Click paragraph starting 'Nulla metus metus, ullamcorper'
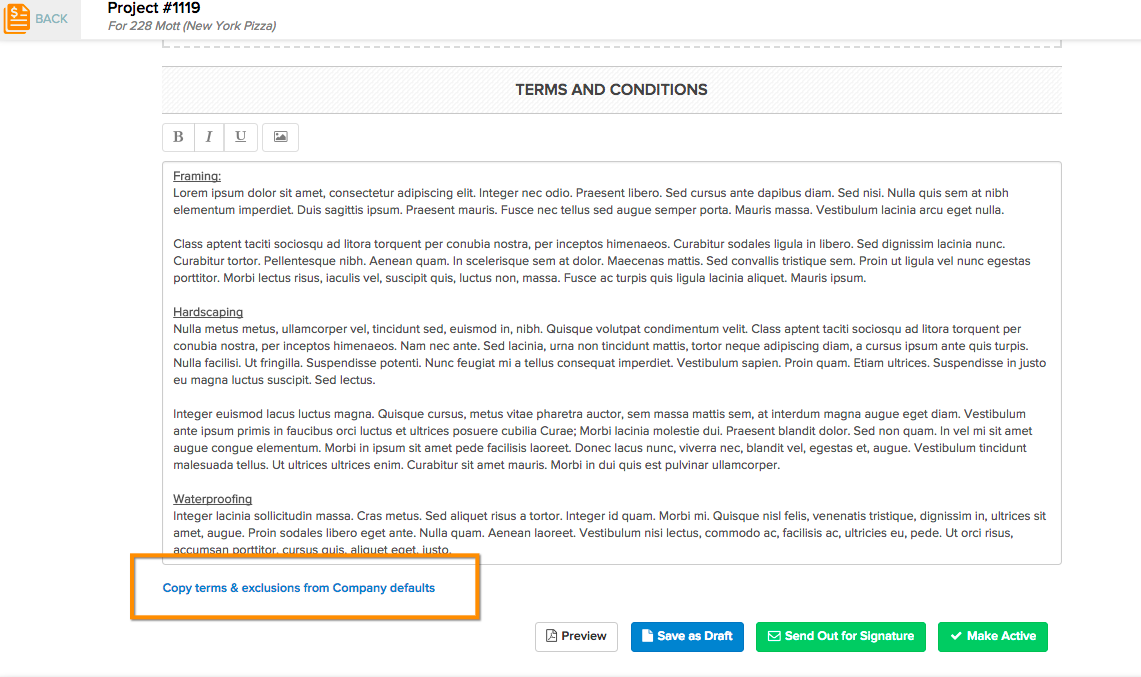This screenshot has height=677, width=1141. (610, 355)
